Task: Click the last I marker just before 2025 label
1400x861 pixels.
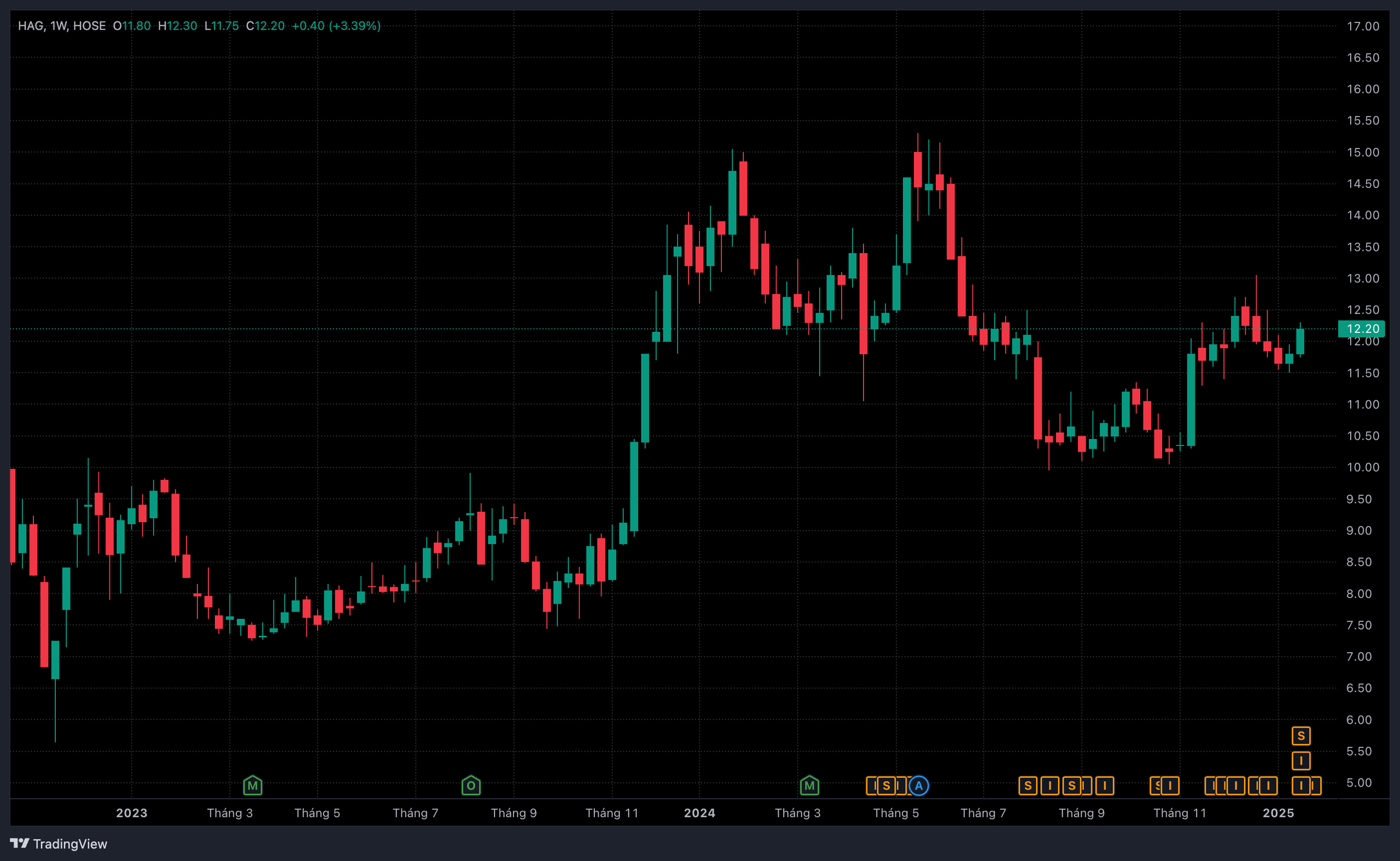Action: click(x=1268, y=786)
